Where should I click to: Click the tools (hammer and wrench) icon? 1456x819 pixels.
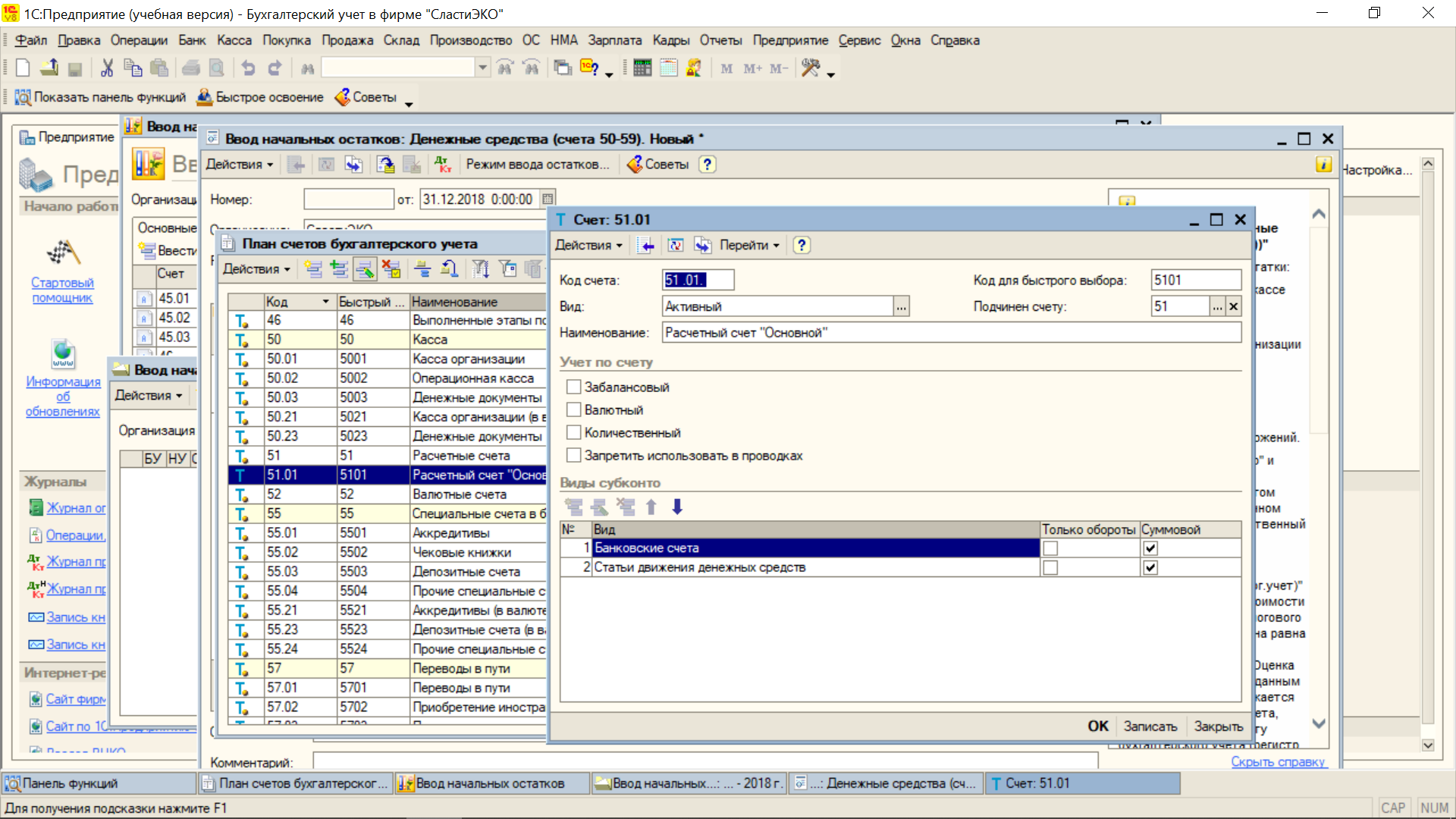coord(811,68)
